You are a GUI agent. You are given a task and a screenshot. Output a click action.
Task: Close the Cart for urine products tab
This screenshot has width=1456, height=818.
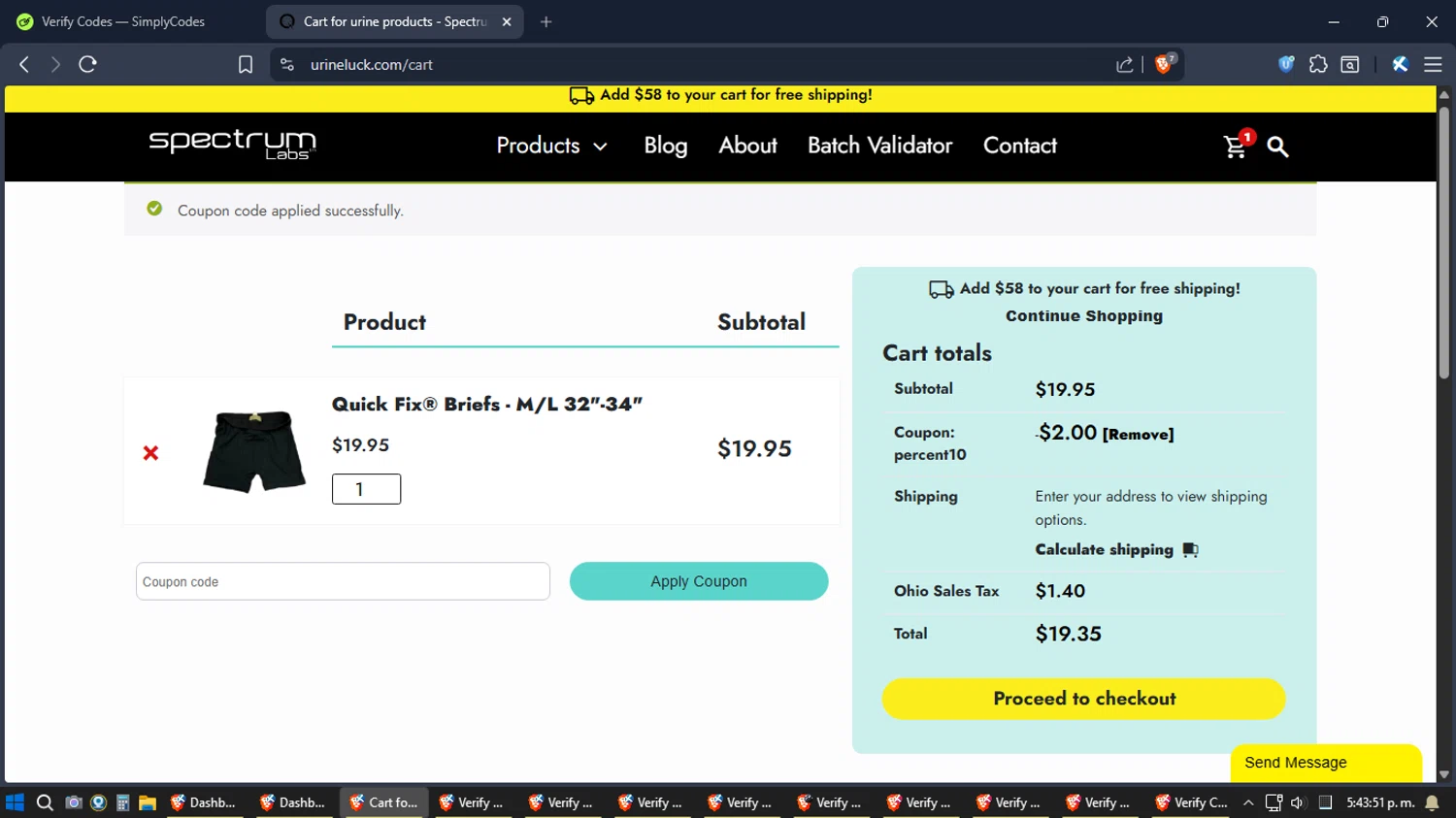507,21
